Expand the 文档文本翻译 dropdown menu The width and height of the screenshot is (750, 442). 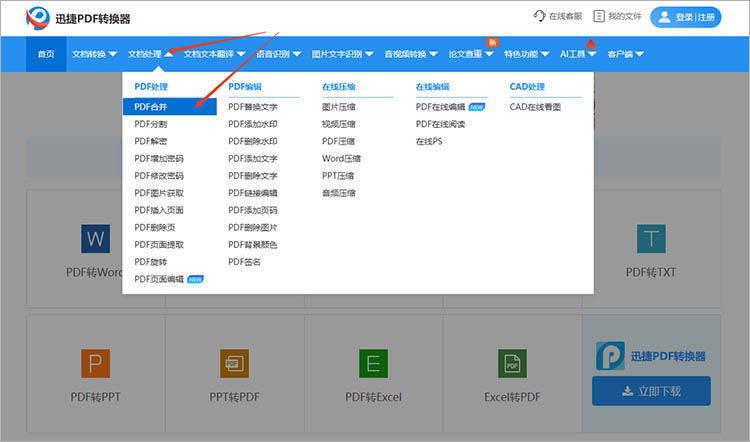click(x=214, y=54)
